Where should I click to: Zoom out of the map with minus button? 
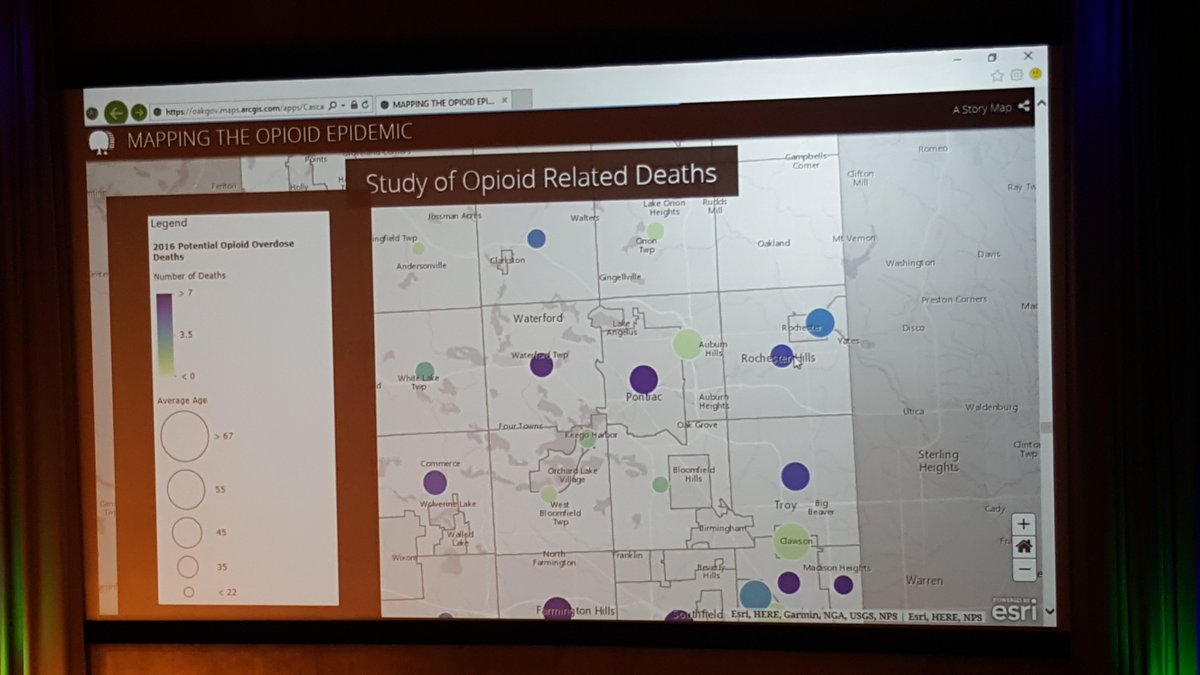coord(1023,569)
